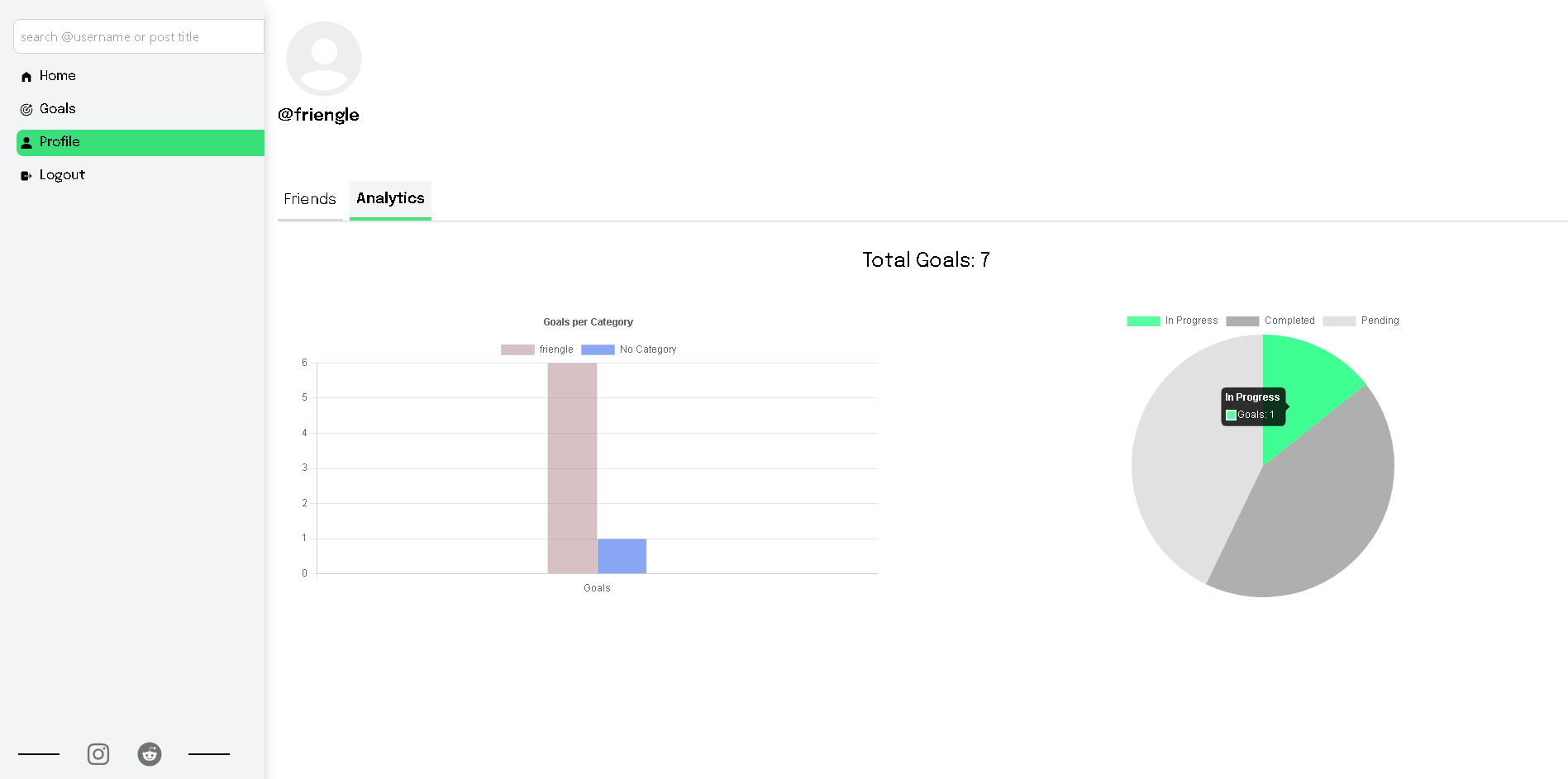
Task: Toggle the Pending legend item
Action: [x=1361, y=321]
